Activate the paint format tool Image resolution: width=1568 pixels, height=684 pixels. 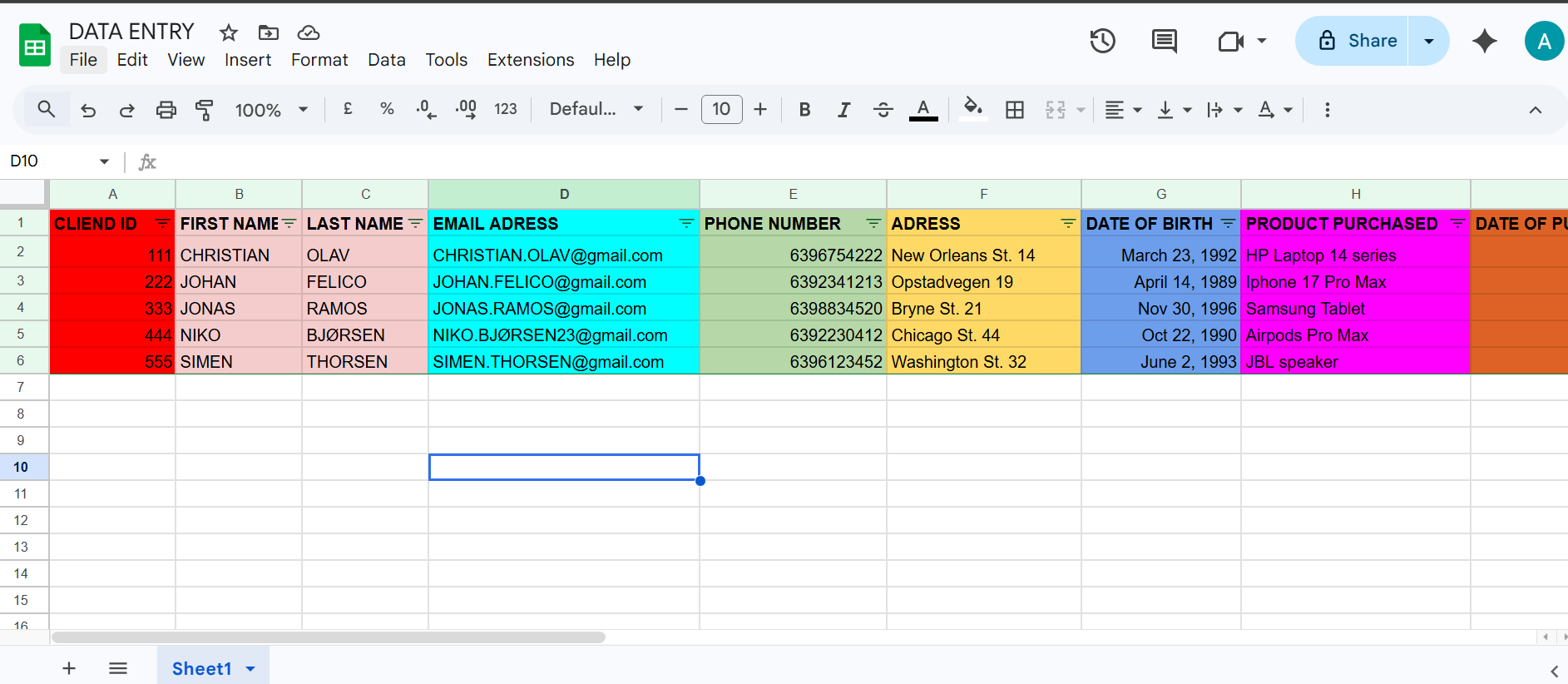coord(204,110)
